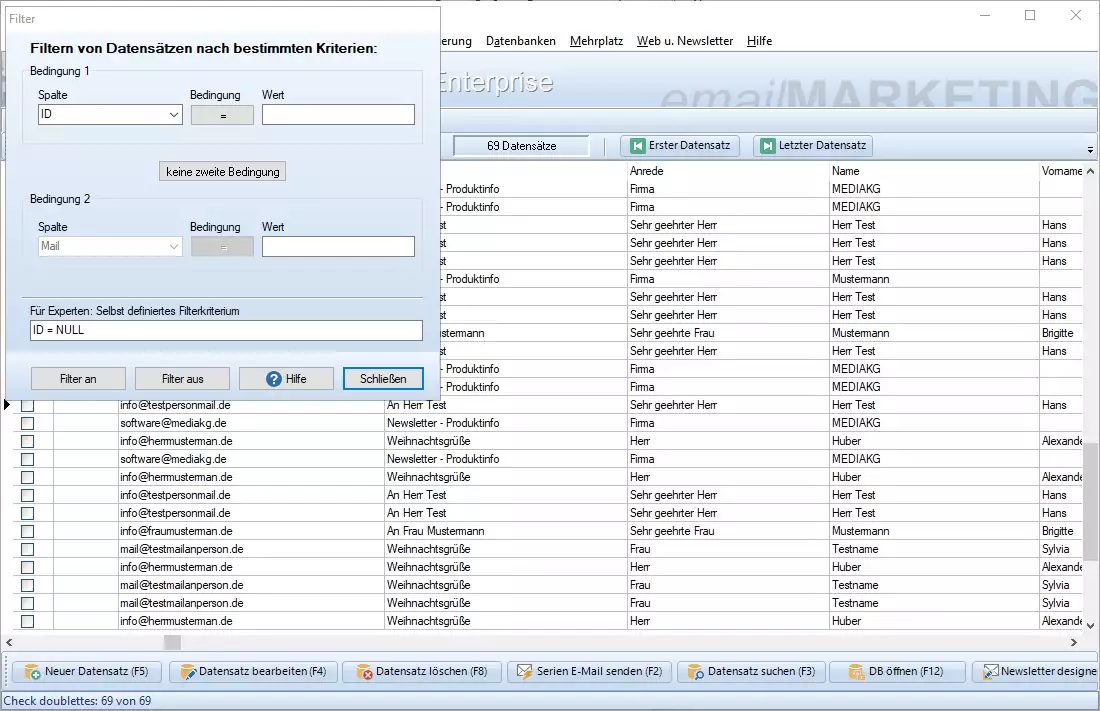The image size is (1100, 711).
Task: Select checkbox for first mail@testmailanperson.de row
Action: (x=28, y=549)
